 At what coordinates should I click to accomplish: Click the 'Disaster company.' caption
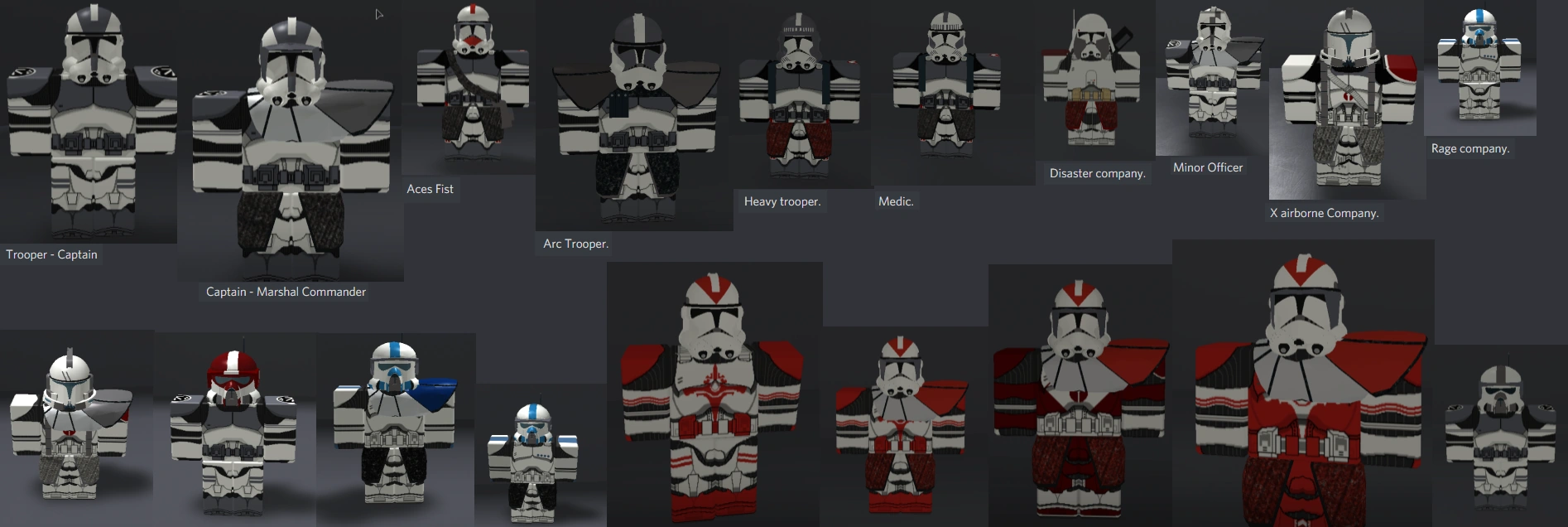point(1098,173)
